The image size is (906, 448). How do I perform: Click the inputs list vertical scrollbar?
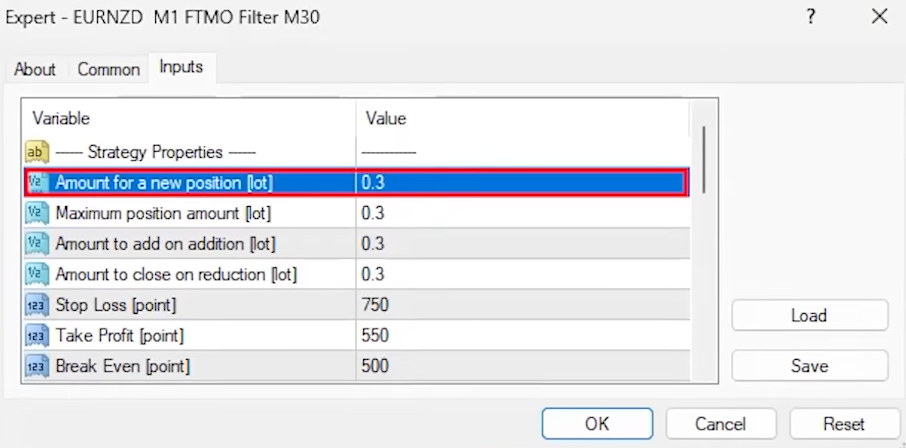pos(705,160)
